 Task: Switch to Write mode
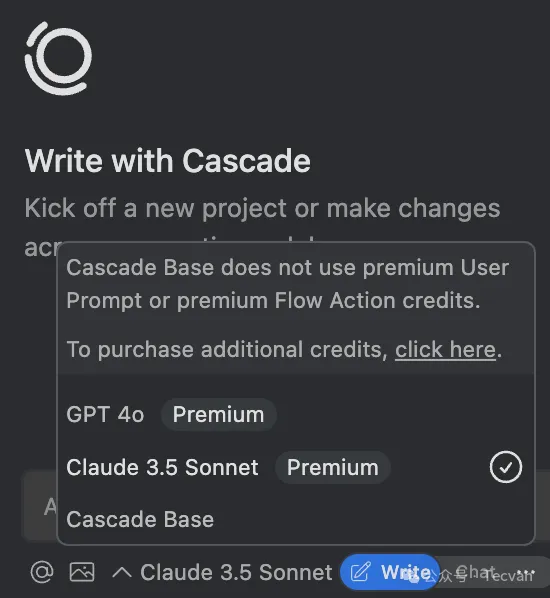pos(389,572)
